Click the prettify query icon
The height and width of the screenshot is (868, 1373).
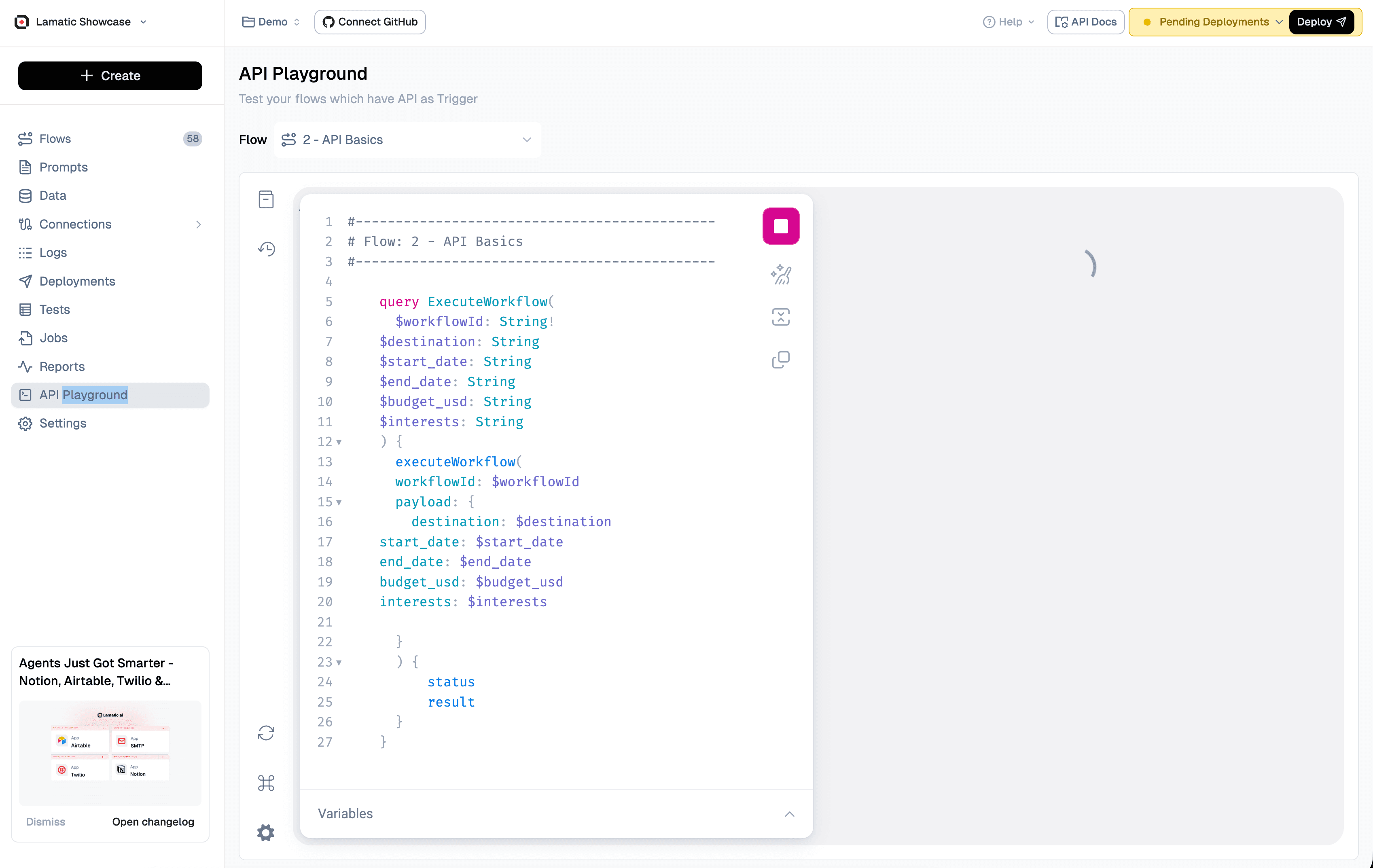click(781, 275)
